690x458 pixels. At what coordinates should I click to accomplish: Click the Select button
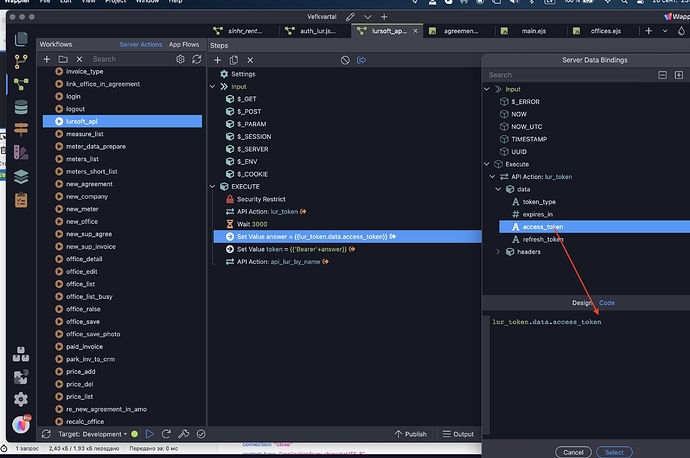coord(614,452)
